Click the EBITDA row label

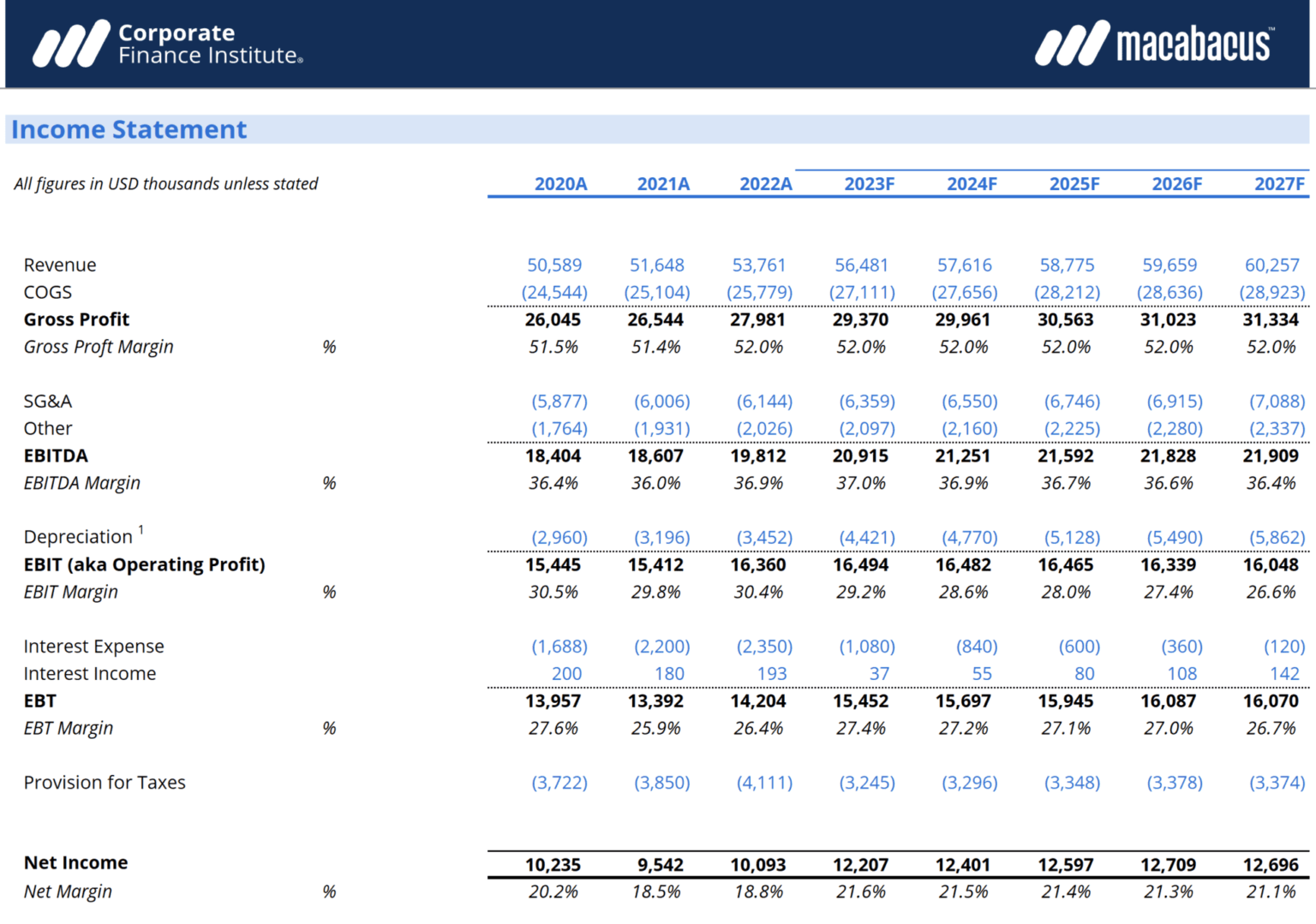pyautogui.click(x=56, y=456)
